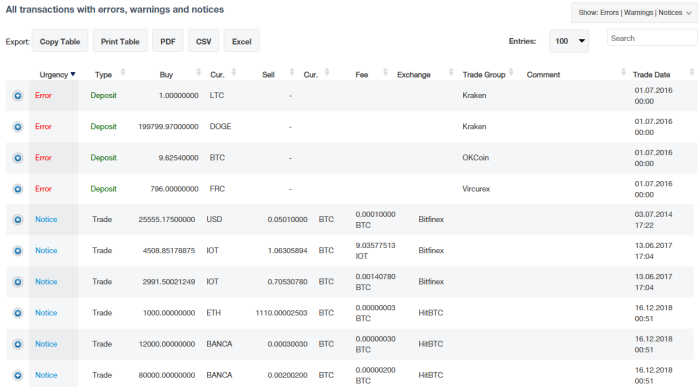This screenshot has width=700, height=387.
Task: Expand the FRC Vircurex deposit row icon
Action: [17, 189]
